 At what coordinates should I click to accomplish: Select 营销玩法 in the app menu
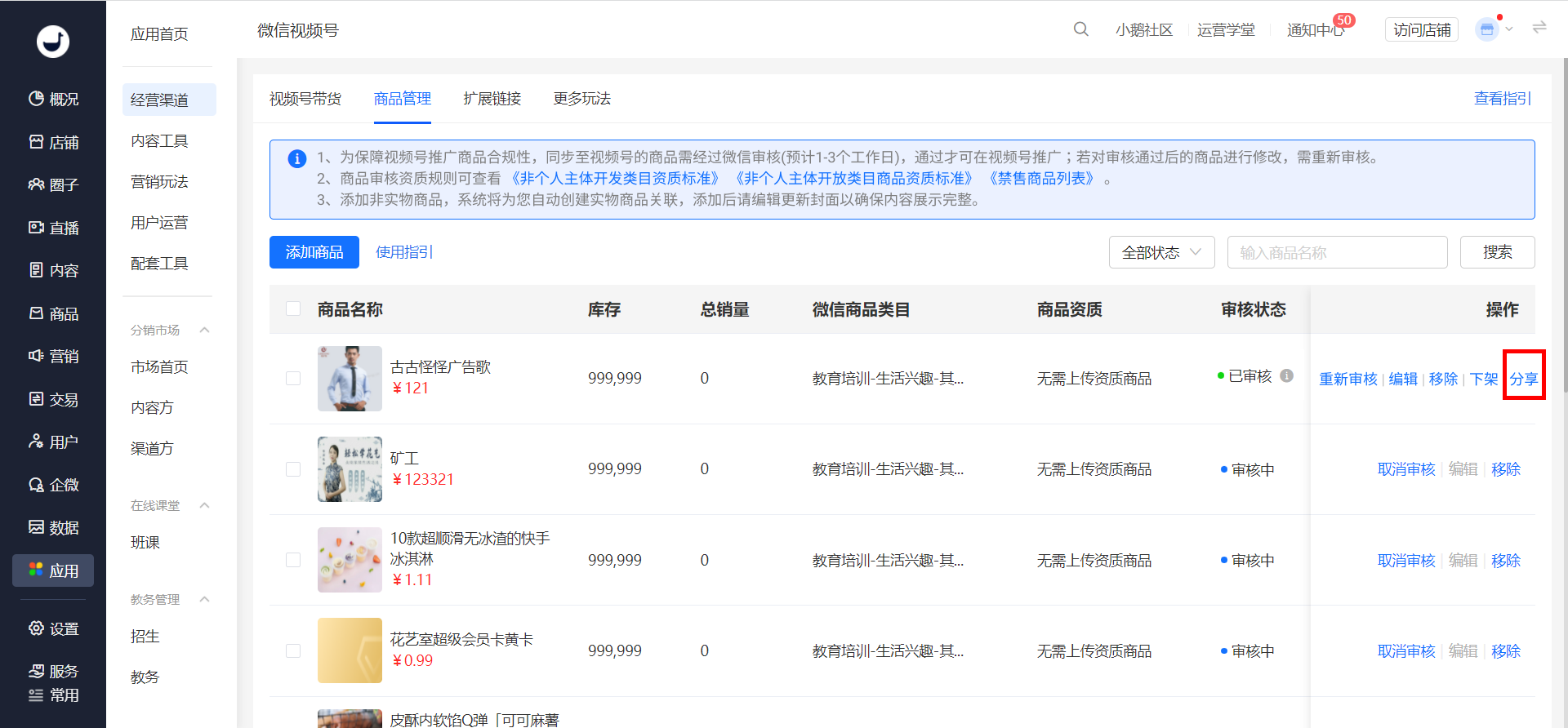[x=160, y=182]
